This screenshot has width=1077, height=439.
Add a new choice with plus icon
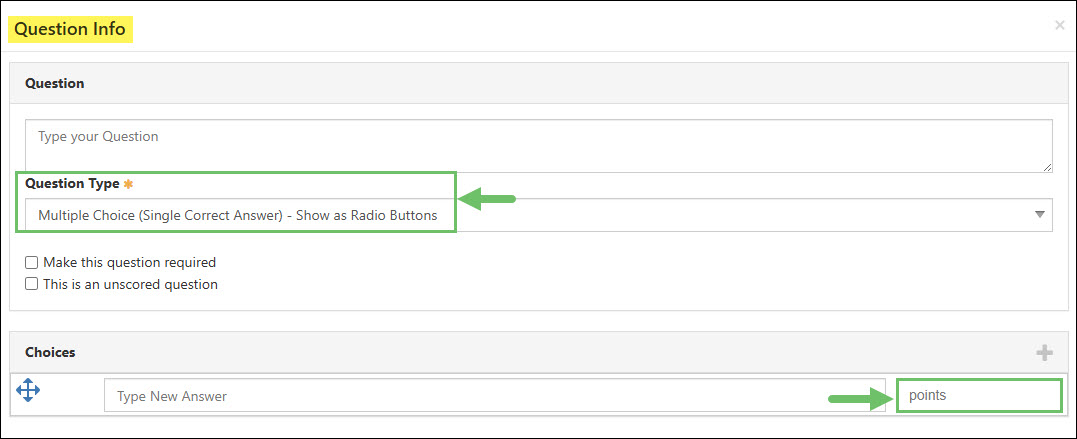1044,353
